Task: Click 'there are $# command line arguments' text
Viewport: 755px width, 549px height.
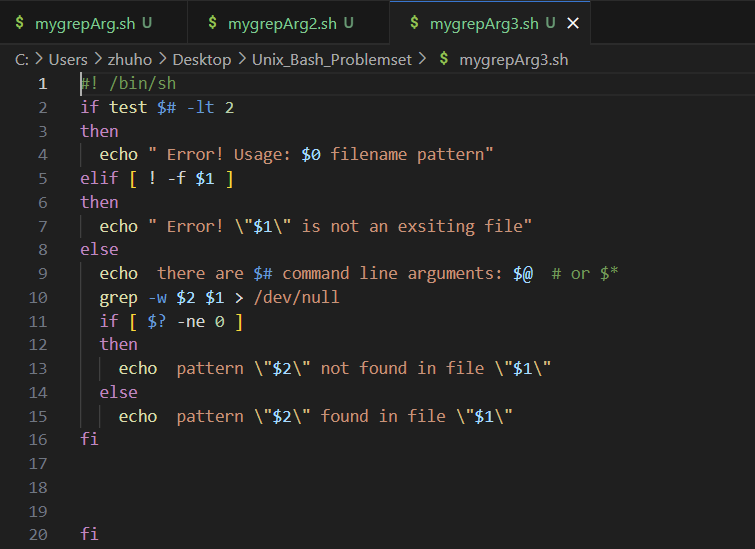Action: [x=325, y=274]
